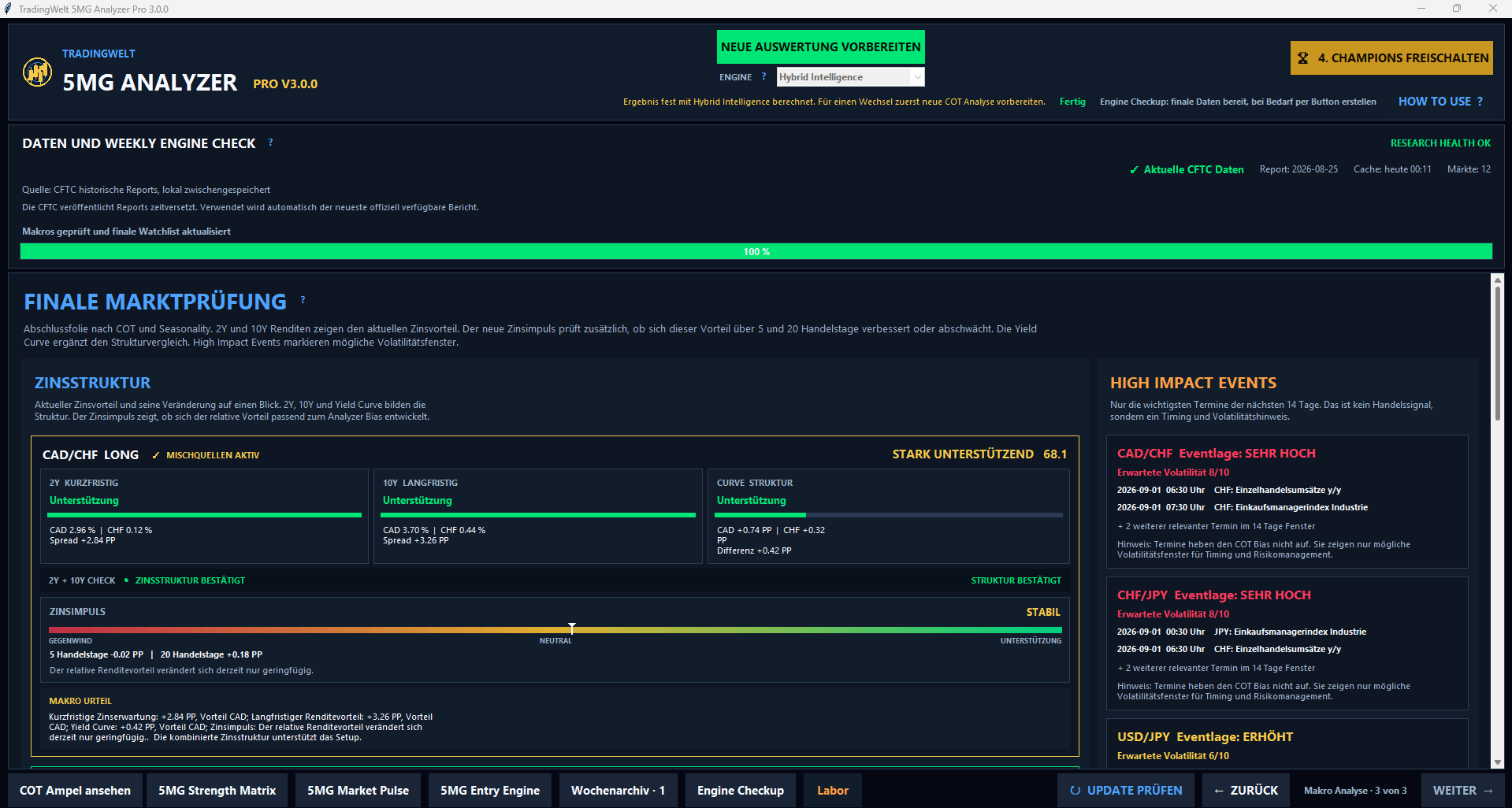Click the 100 % green progress bar
This screenshot has height=808, width=1512.
(x=756, y=252)
